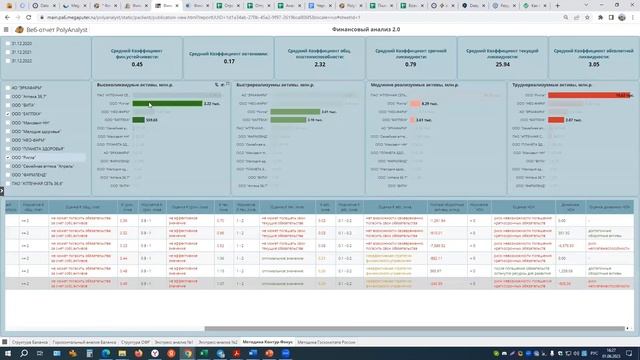640x360 pixels.
Task: Share this page from the address bar
Action: pos(576,18)
